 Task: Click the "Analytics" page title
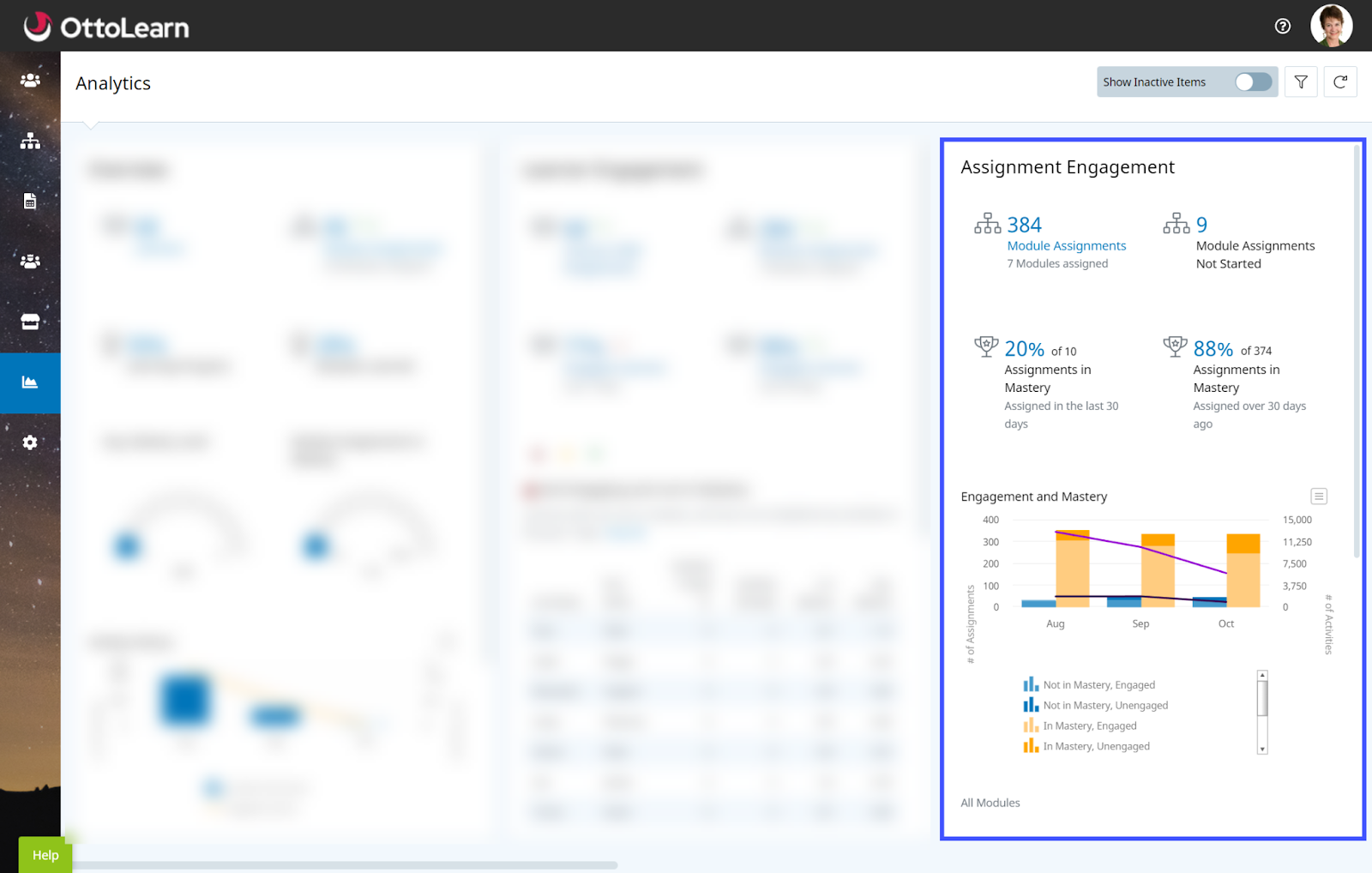[x=113, y=83]
